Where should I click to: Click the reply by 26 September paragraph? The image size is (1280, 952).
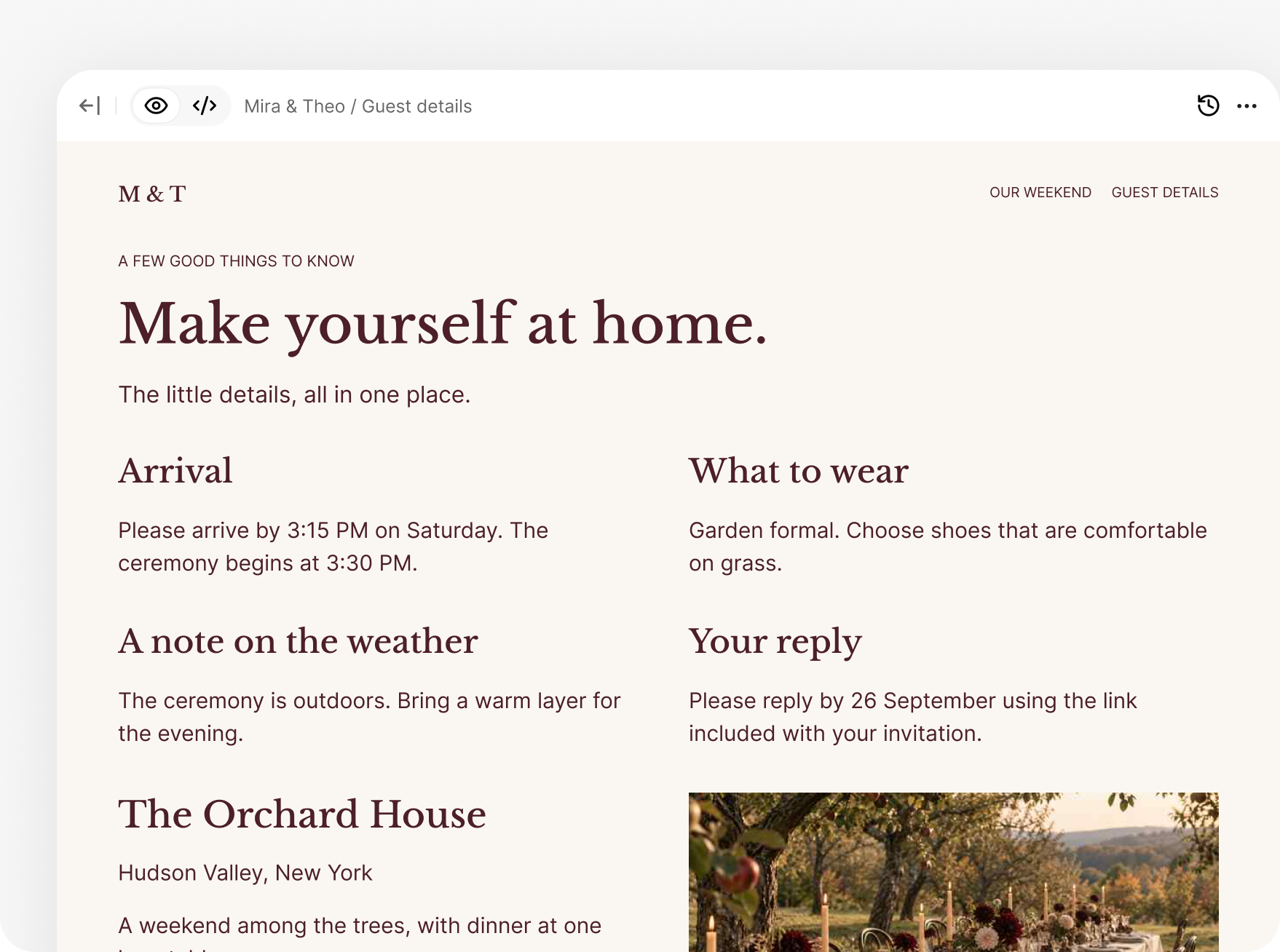(912, 717)
